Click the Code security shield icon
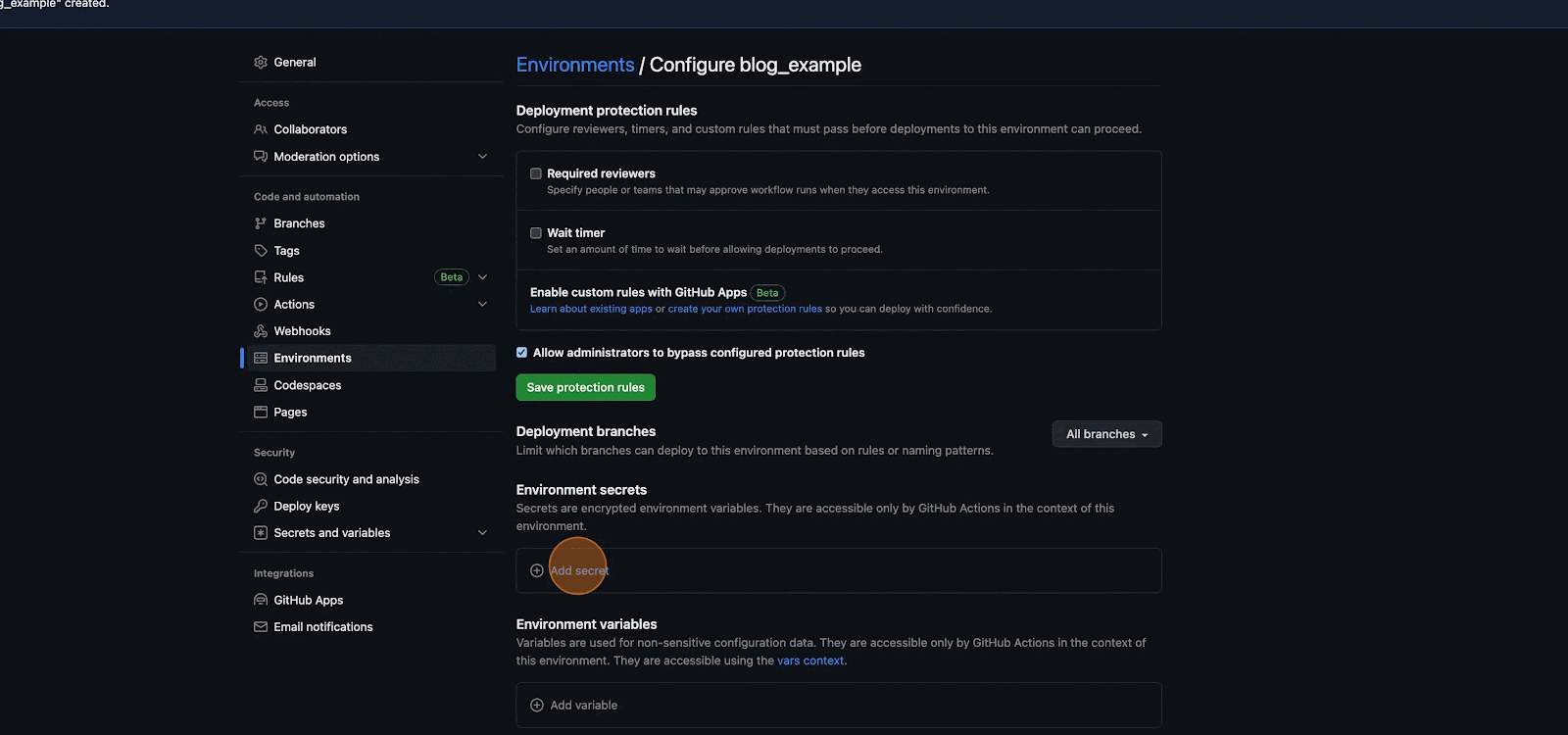Screen dimensions: 1568x735 click(x=261, y=479)
